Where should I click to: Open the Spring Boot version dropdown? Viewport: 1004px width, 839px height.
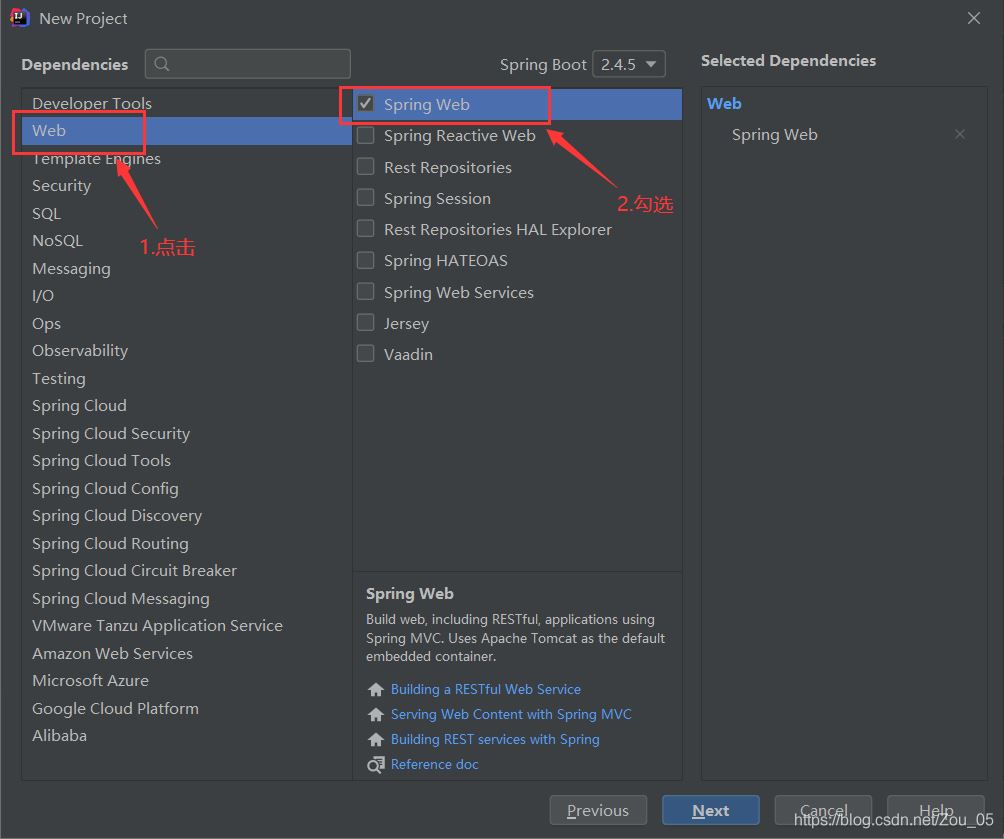click(x=629, y=64)
